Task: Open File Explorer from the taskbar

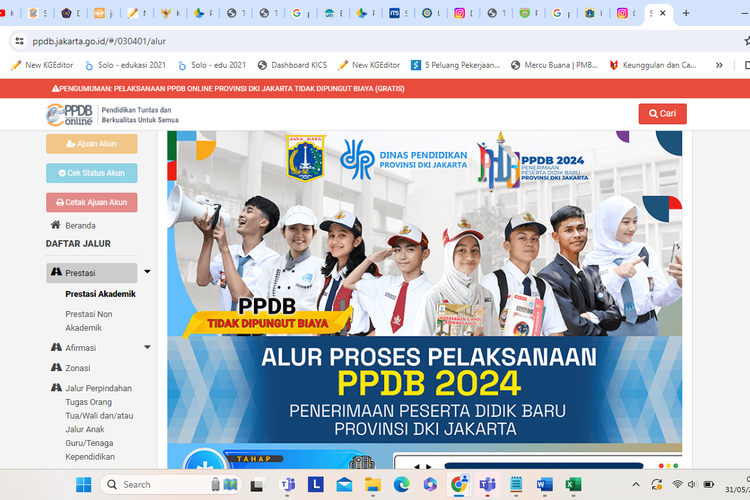Action: click(x=372, y=485)
